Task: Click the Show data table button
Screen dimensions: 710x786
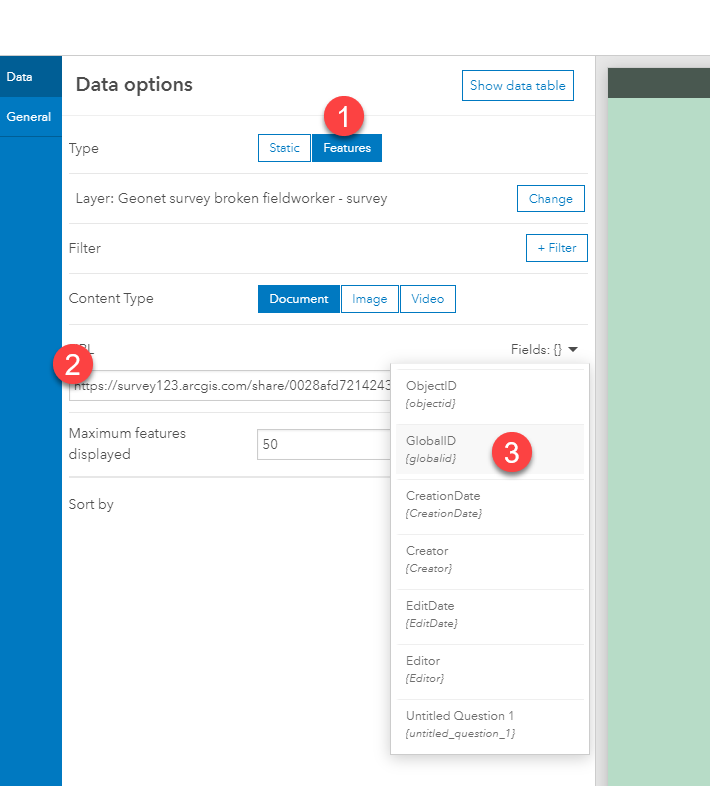Action: coord(517,86)
